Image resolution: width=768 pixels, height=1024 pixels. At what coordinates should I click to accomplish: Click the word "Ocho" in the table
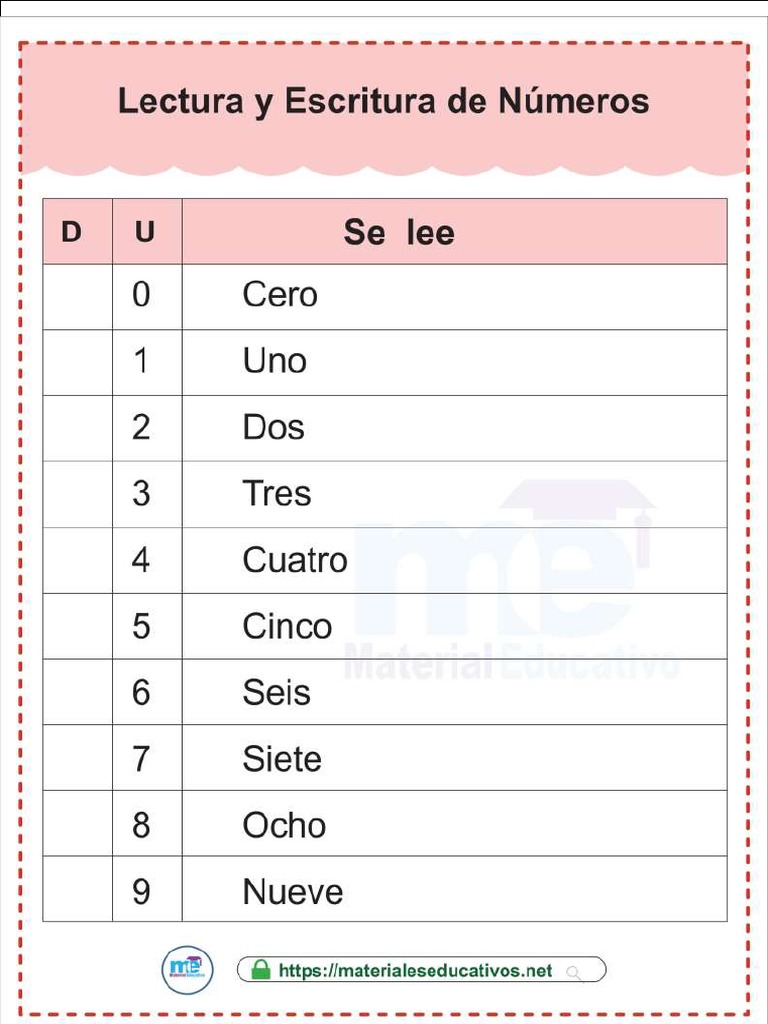[283, 826]
